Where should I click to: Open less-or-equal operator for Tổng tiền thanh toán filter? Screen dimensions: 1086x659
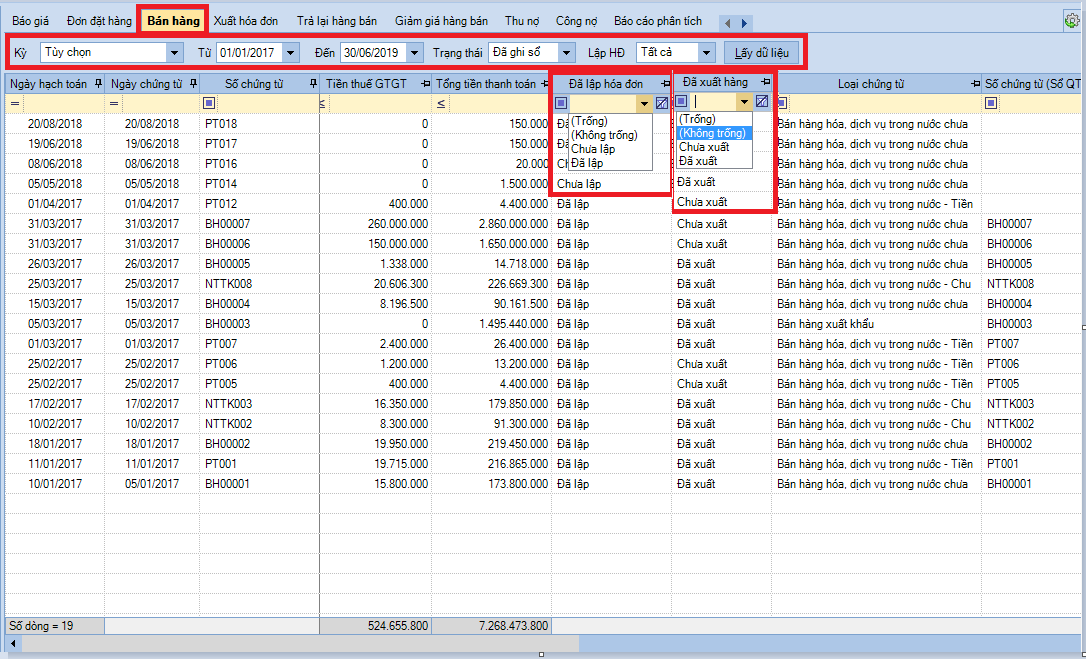(440, 103)
